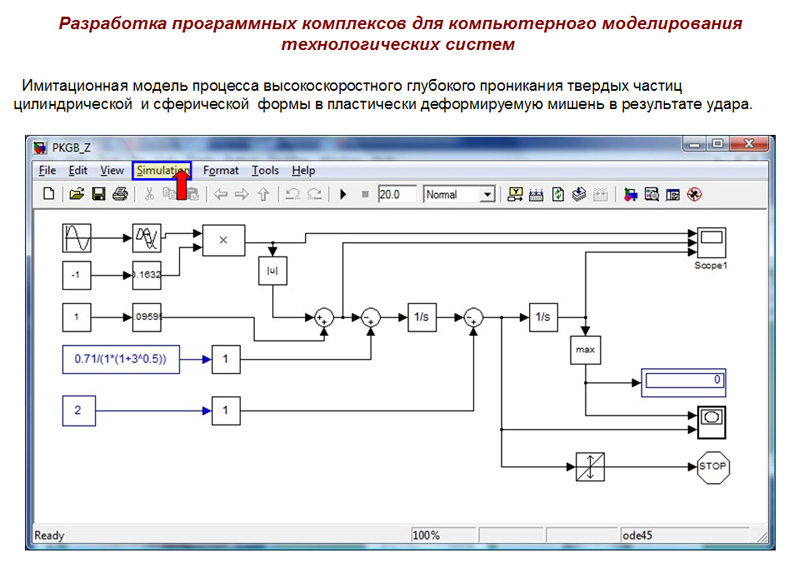Viewport: 794px width, 573px height.
Task: Open the Library Browser colored blocks icon
Action: pyautogui.click(x=630, y=194)
